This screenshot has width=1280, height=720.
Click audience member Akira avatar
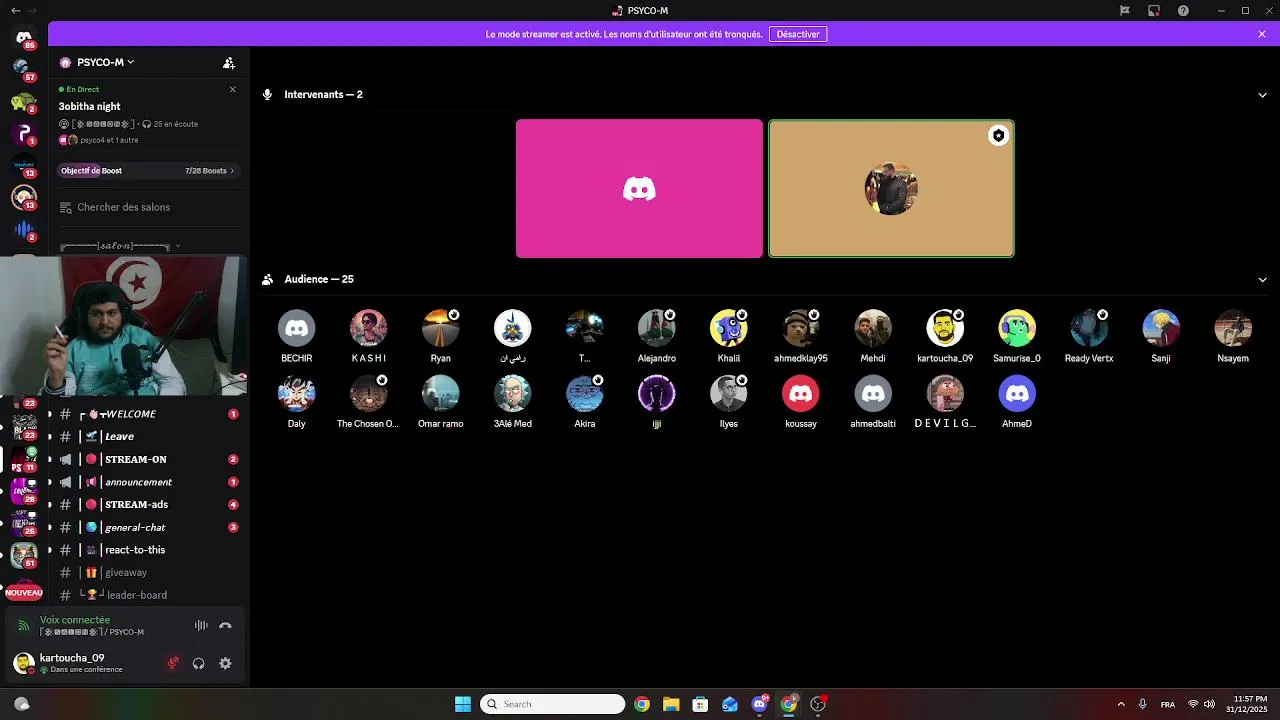point(584,394)
